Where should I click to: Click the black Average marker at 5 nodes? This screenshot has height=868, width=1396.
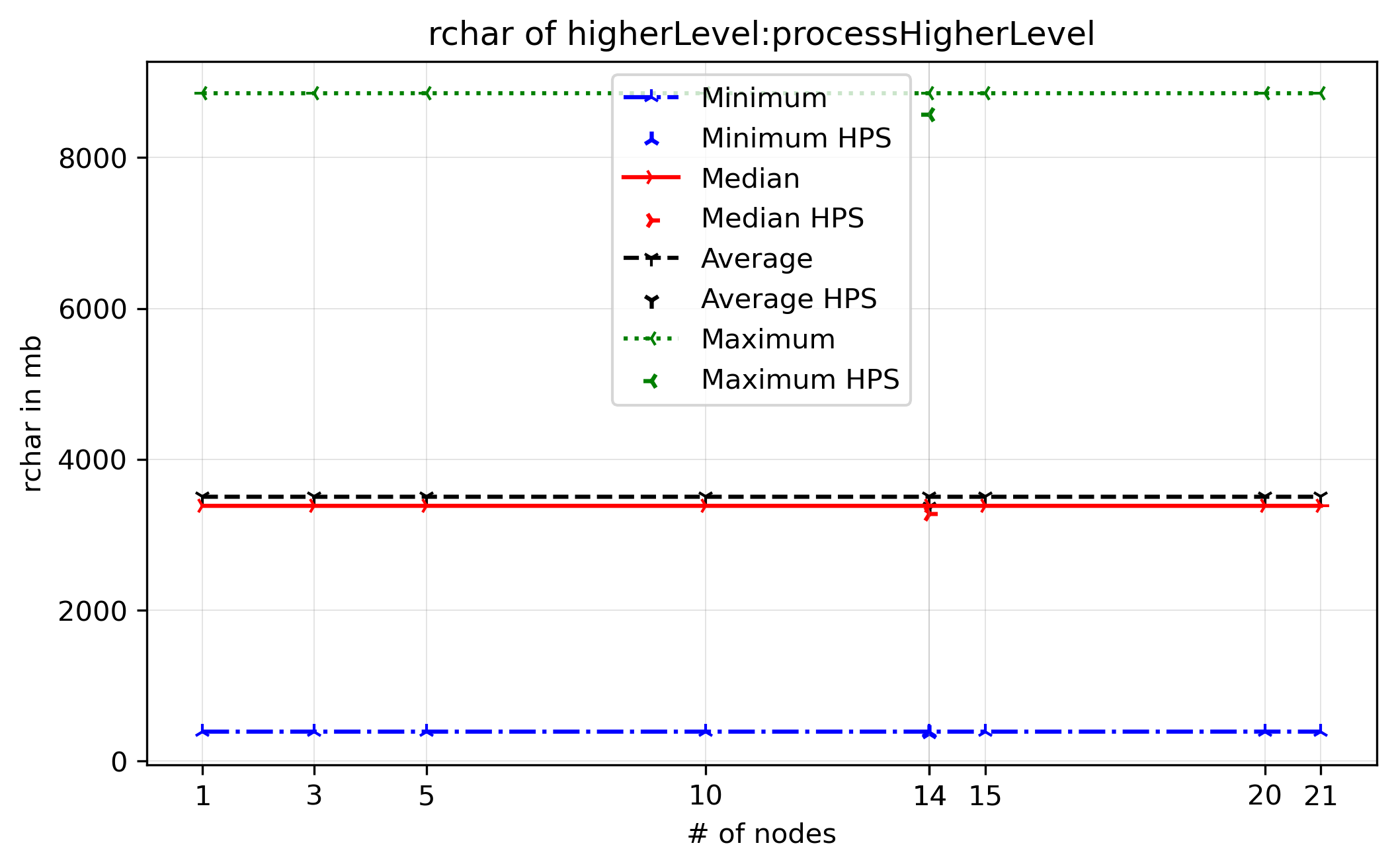[x=427, y=496]
